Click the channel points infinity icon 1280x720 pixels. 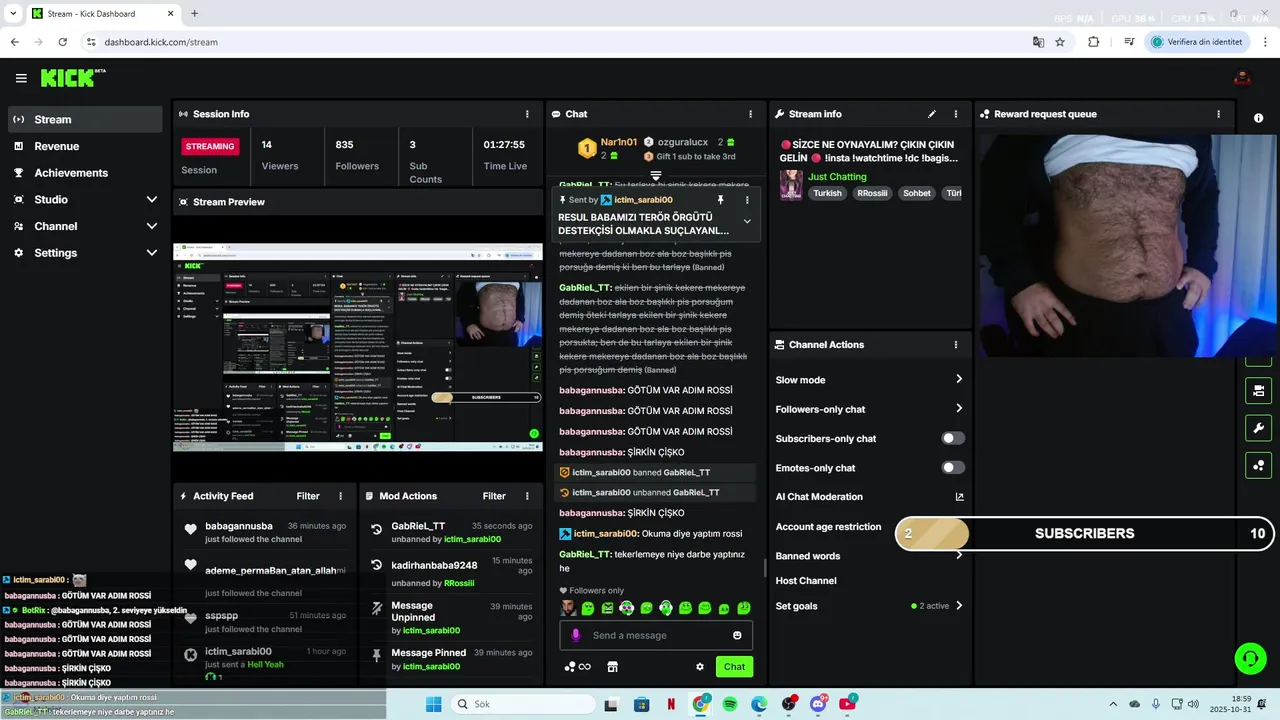point(585,667)
